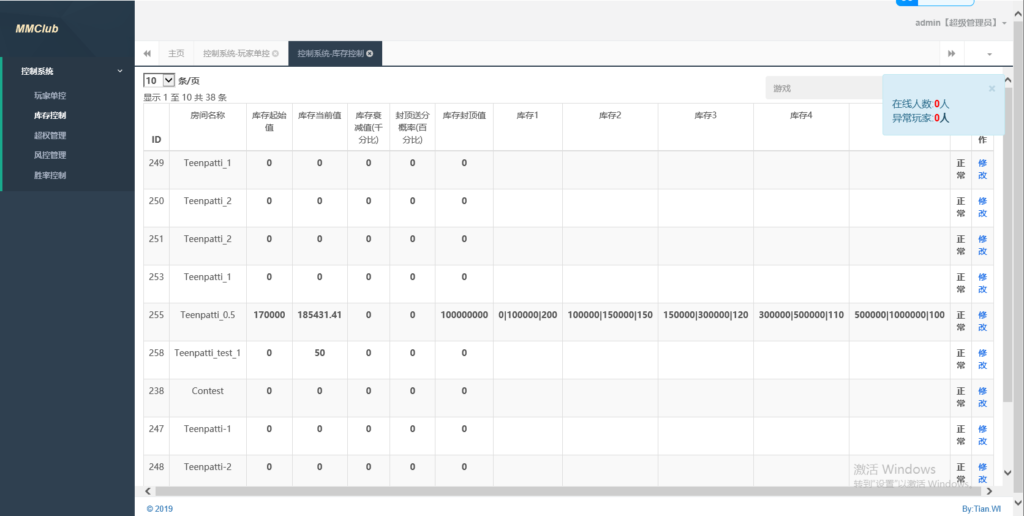Click 修改 for Teenpatti_test_1 row

(x=982, y=359)
